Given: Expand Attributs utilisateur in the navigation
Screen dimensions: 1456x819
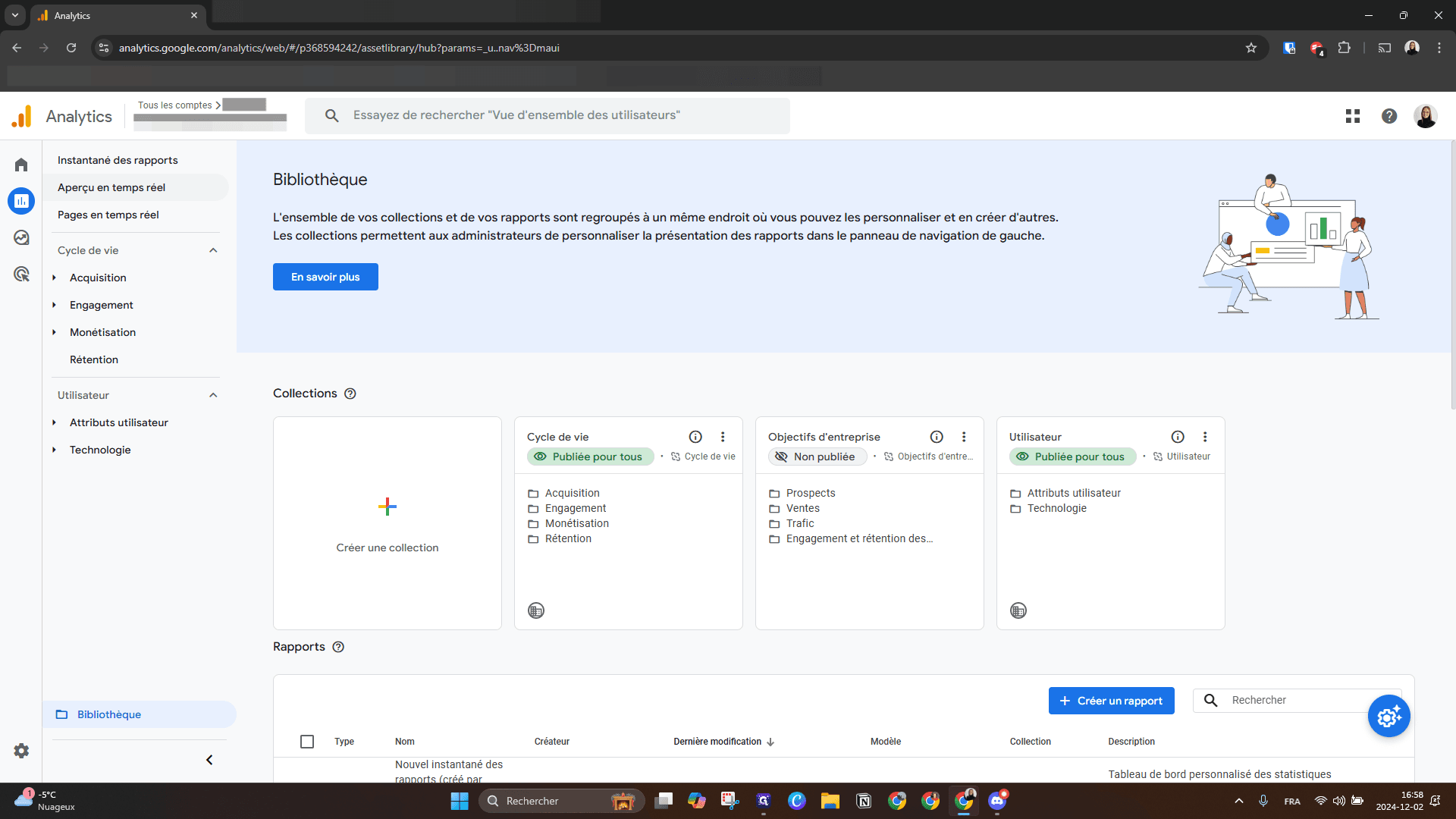Looking at the screenshot, I should (x=54, y=422).
